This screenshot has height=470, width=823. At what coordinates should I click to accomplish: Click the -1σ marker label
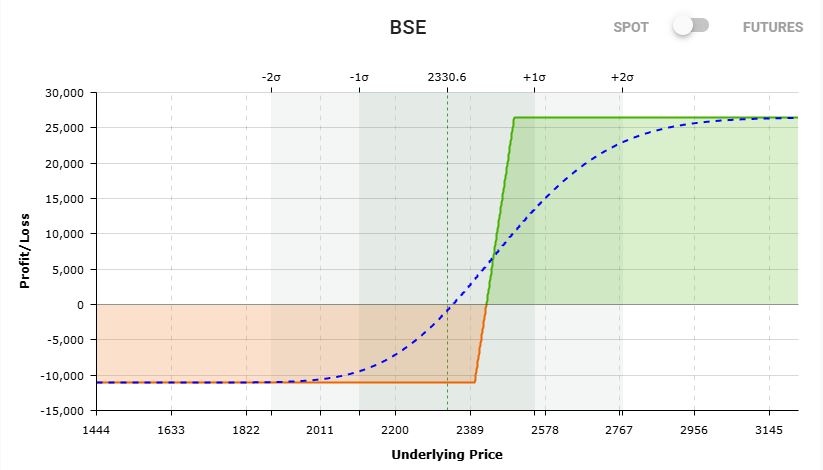coord(359,77)
